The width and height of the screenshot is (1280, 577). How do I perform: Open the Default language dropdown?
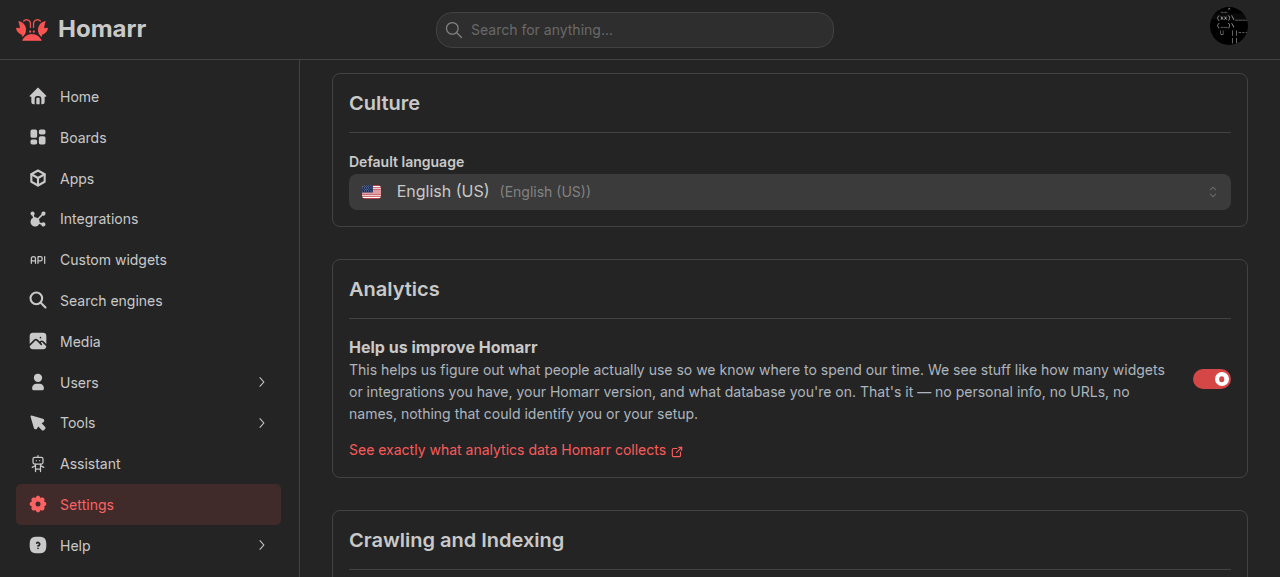pos(790,192)
